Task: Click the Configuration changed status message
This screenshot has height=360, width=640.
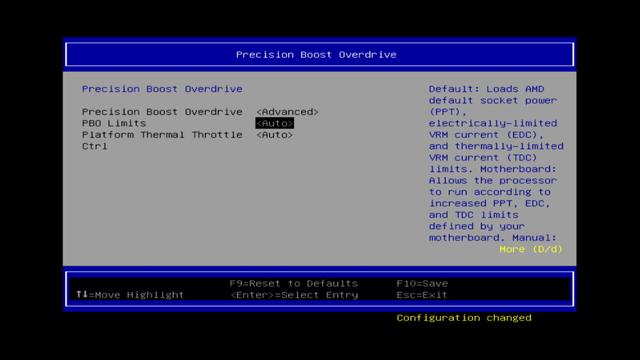Action: tap(464, 318)
